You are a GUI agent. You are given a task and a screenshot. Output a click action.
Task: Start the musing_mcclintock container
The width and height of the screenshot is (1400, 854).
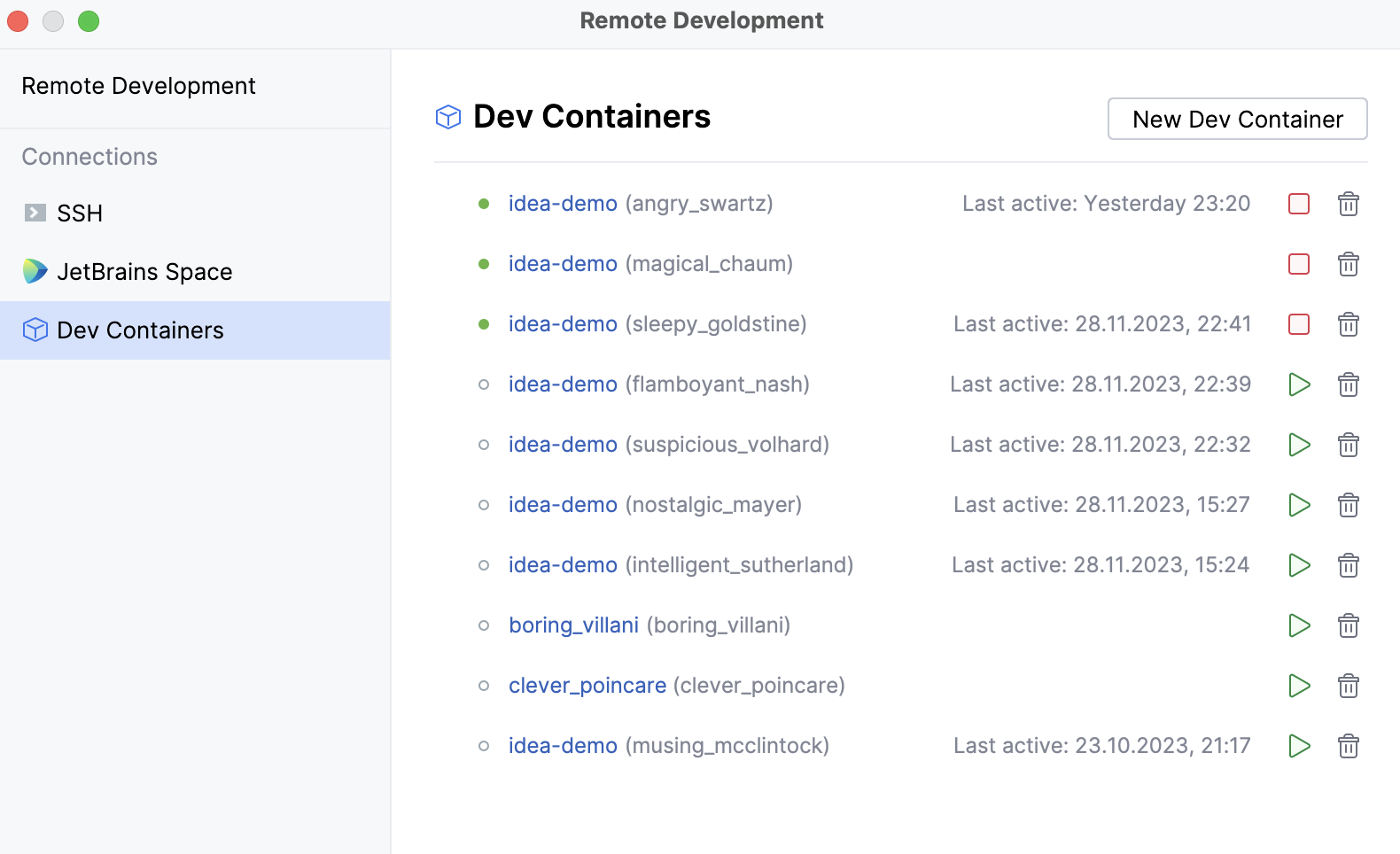[x=1299, y=746]
